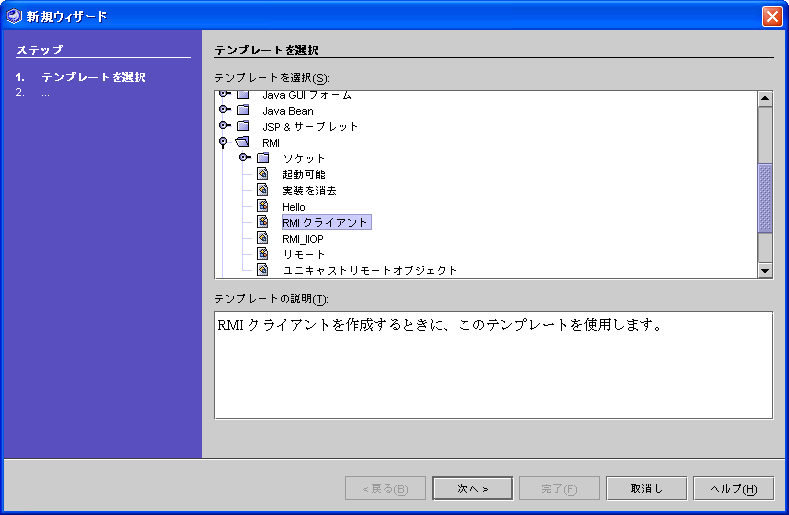This screenshot has height=515, width=789.
Task: Click the 起動可能 template file icon
Action: tap(262, 175)
